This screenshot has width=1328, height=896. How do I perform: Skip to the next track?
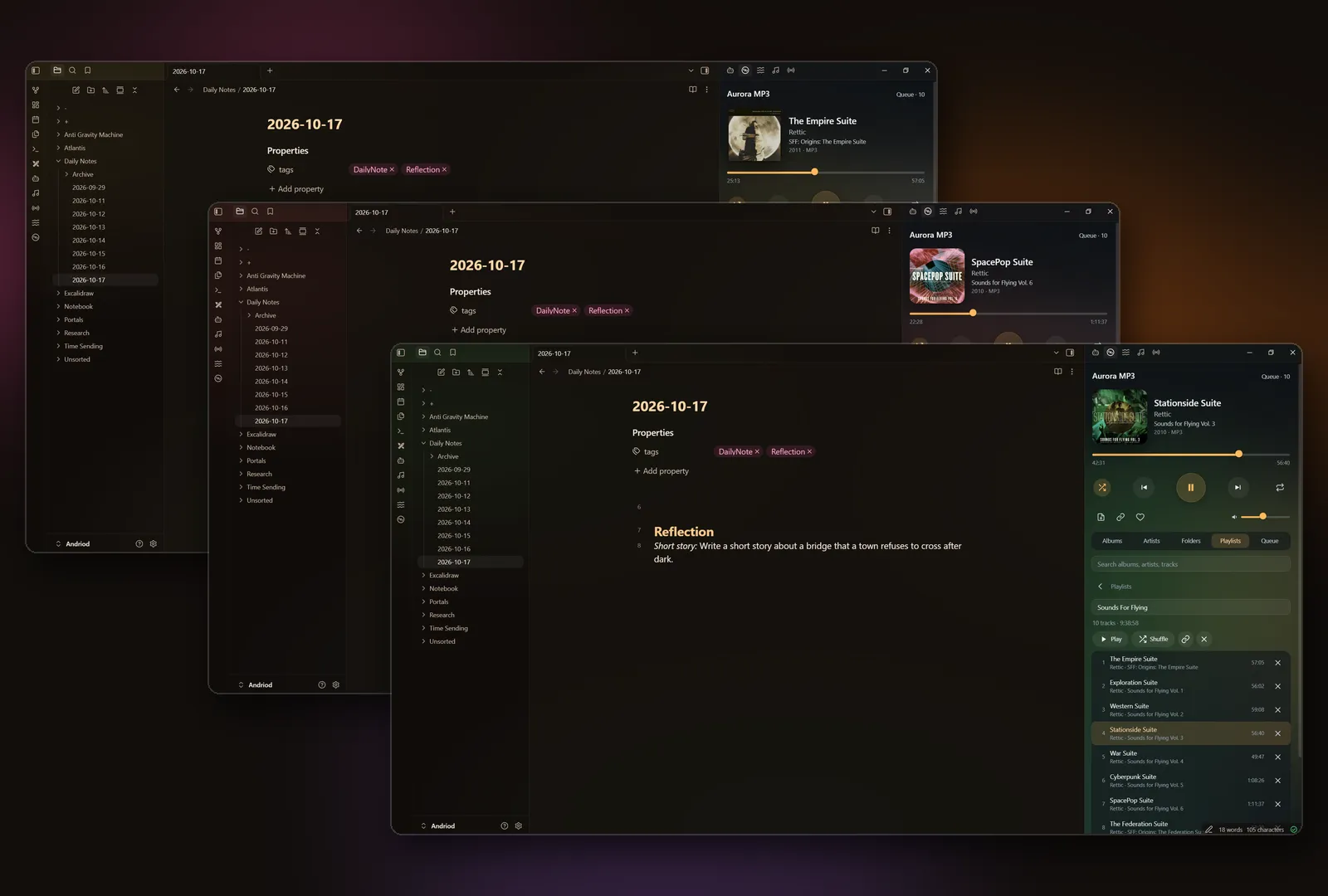[1238, 488]
